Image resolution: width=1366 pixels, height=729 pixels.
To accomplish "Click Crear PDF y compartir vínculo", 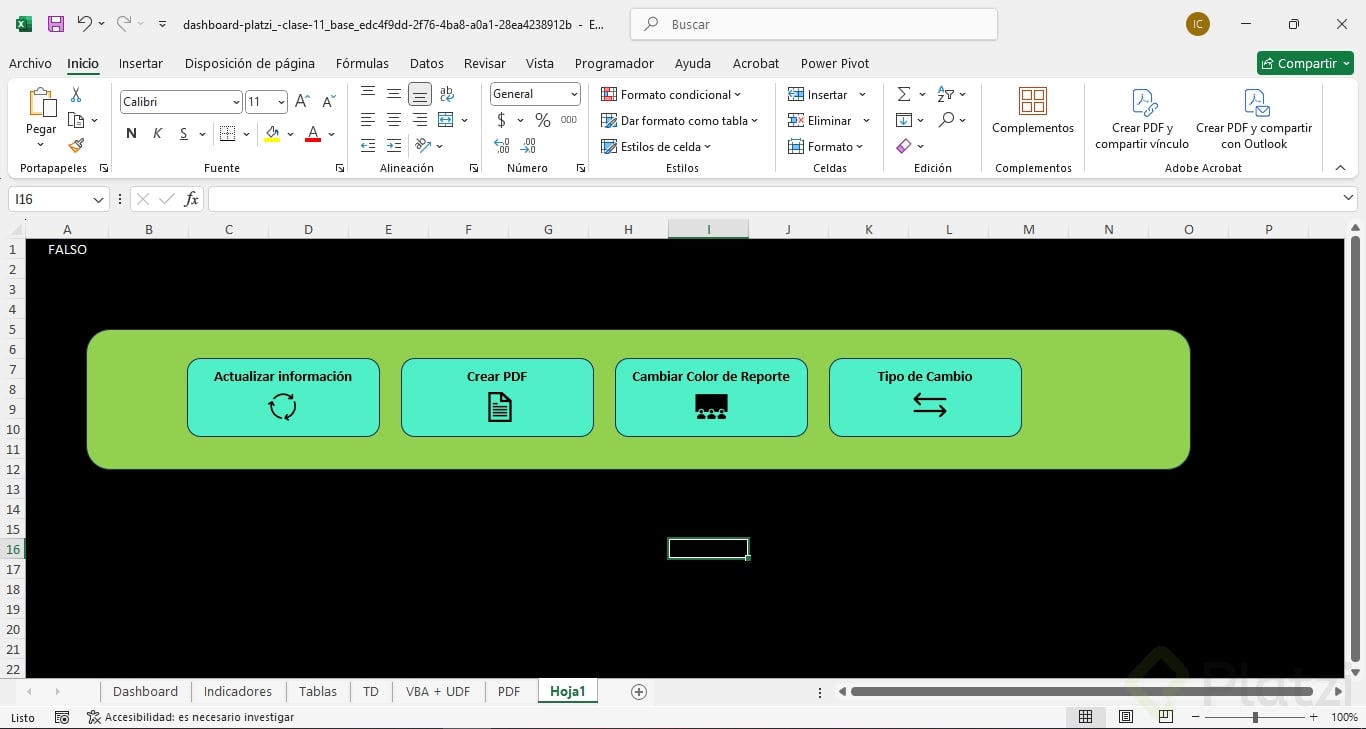I will point(1142,119).
